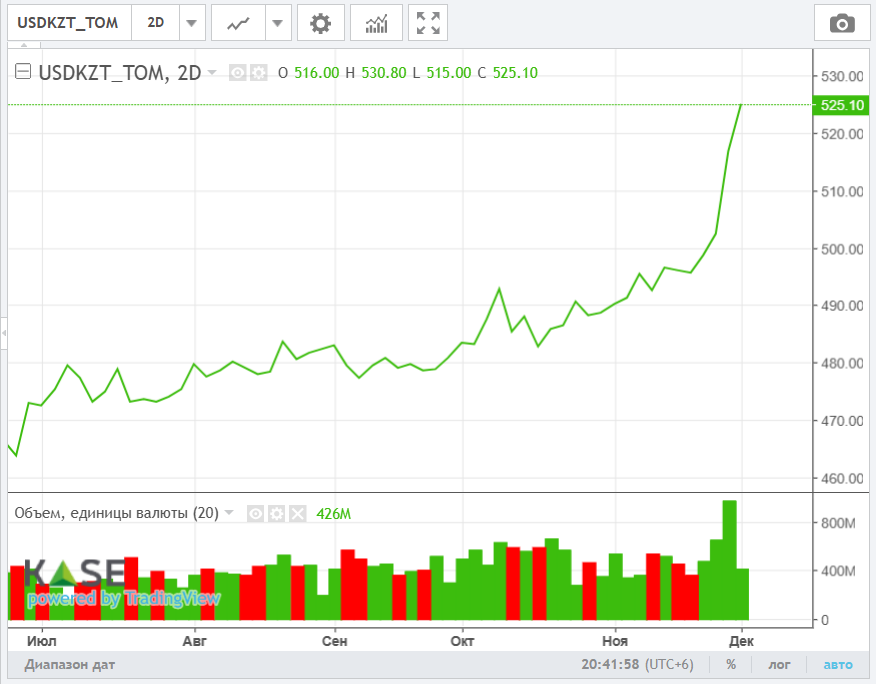
Task: Open the chart settings gear
Action: tap(320, 23)
